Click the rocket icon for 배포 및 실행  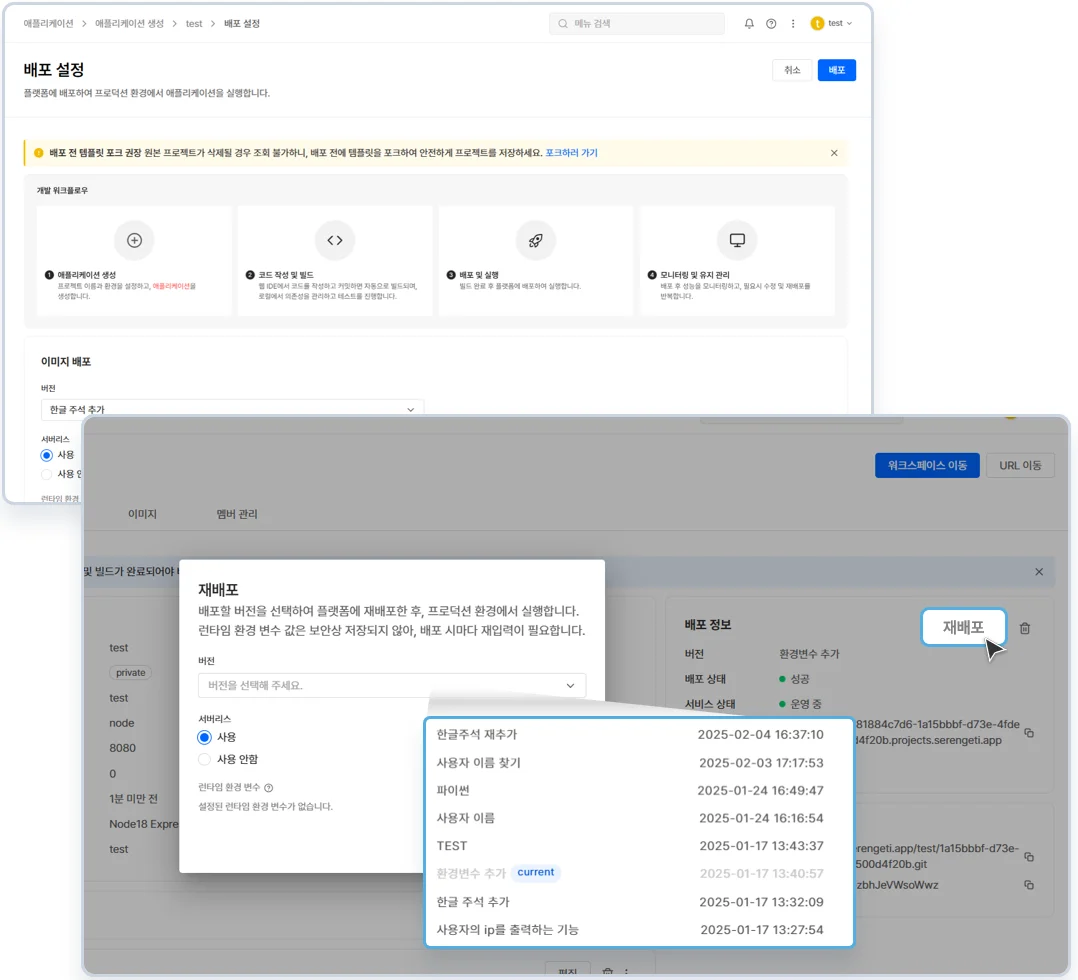[536, 240]
